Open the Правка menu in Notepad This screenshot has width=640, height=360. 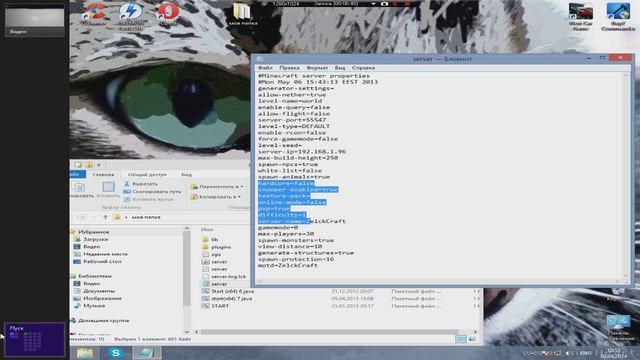pos(289,68)
